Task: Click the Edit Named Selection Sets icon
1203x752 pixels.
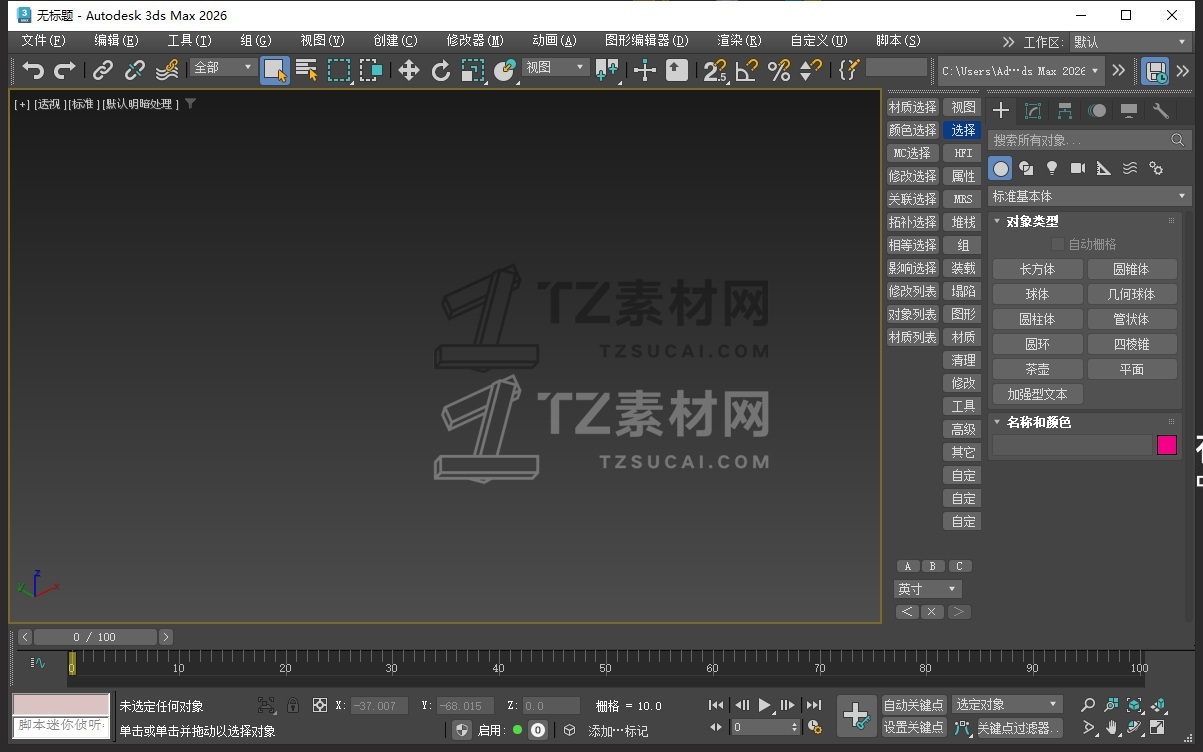Action: tap(849, 70)
